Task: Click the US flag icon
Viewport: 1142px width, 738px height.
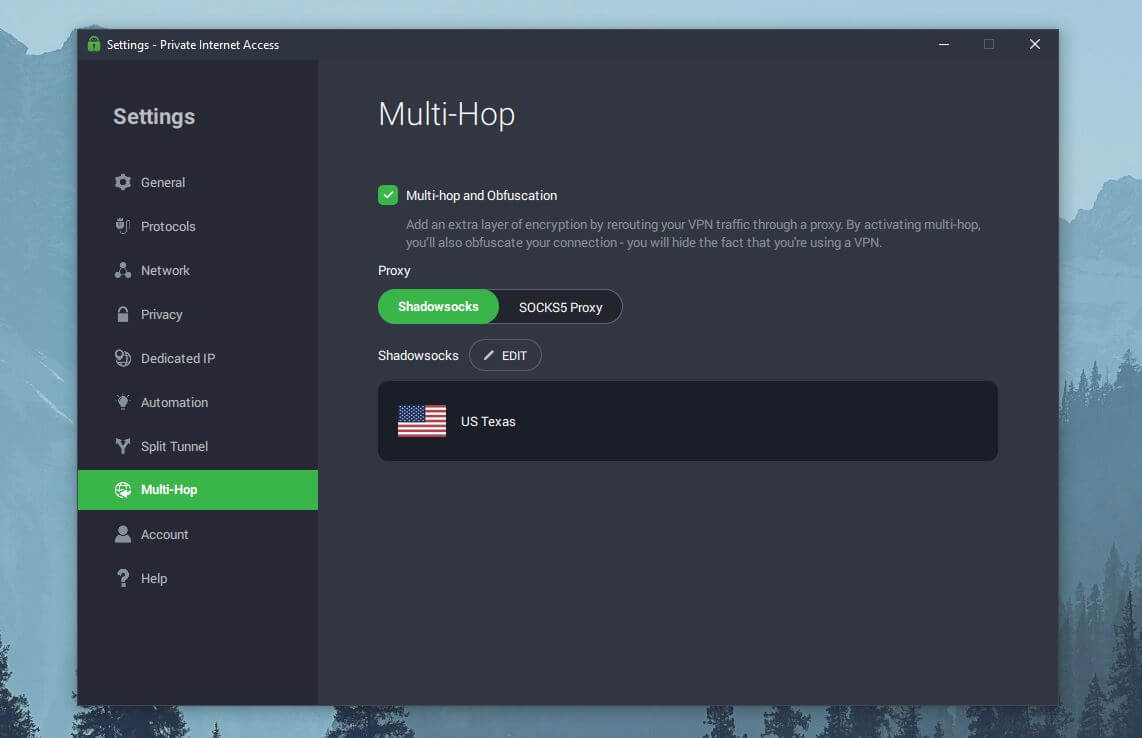Action: coord(422,421)
